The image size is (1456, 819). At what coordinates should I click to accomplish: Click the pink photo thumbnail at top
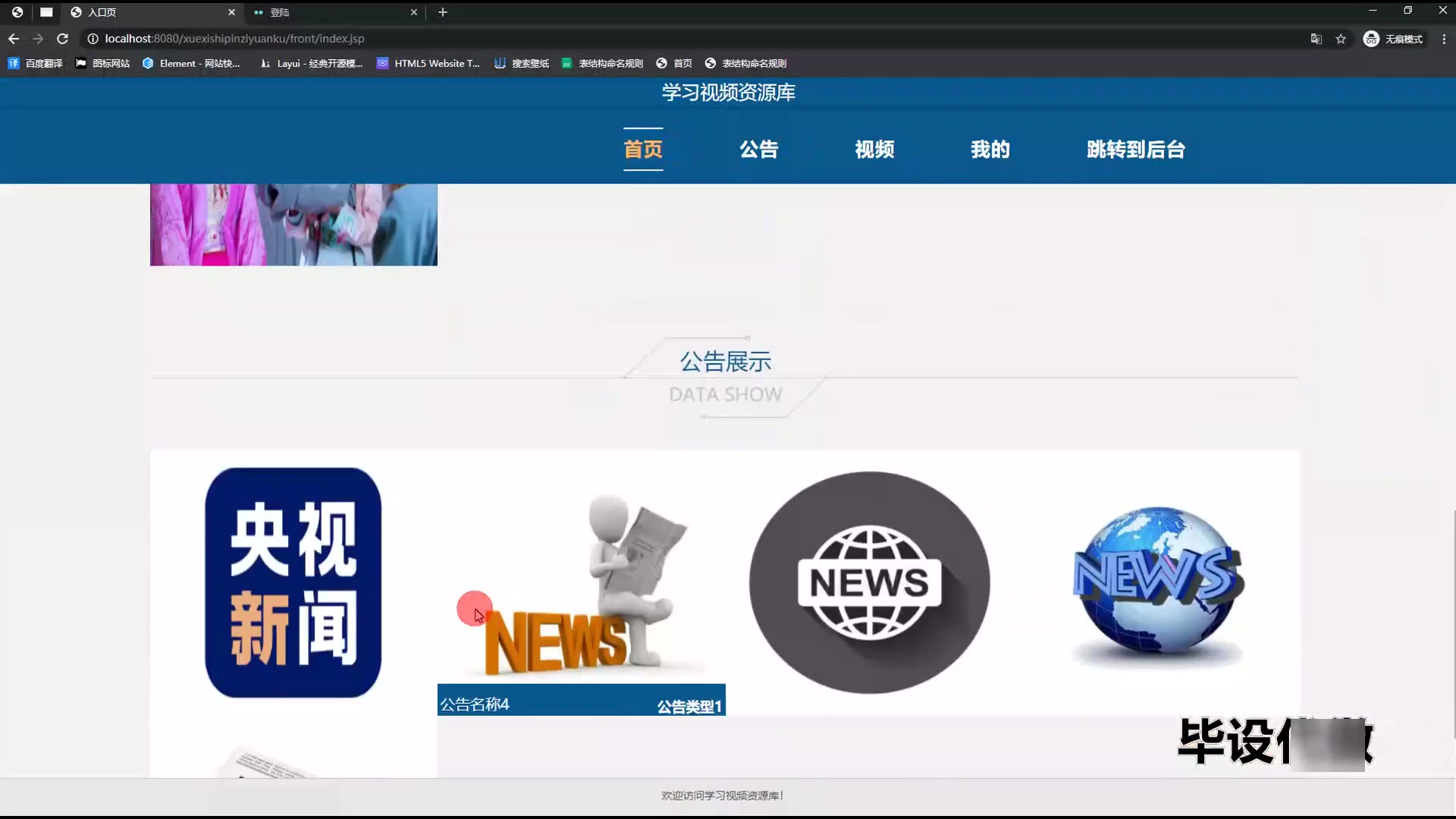click(293, 224)
